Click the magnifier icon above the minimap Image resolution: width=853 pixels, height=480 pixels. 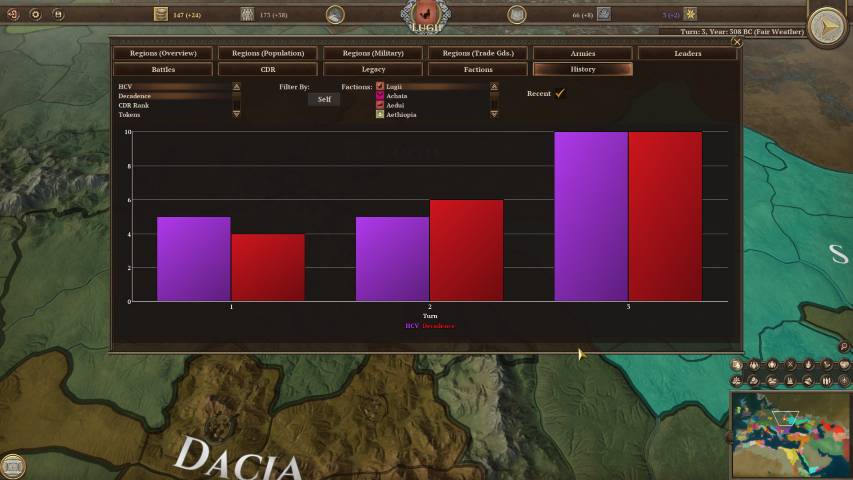(843, 347)
